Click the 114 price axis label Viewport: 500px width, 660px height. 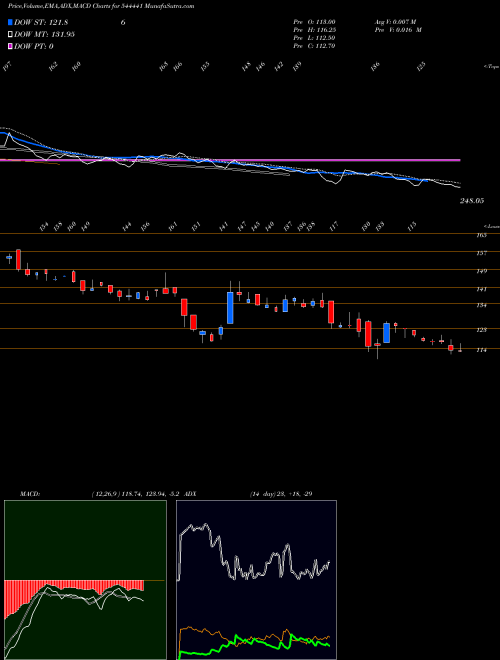pos(481,350)
